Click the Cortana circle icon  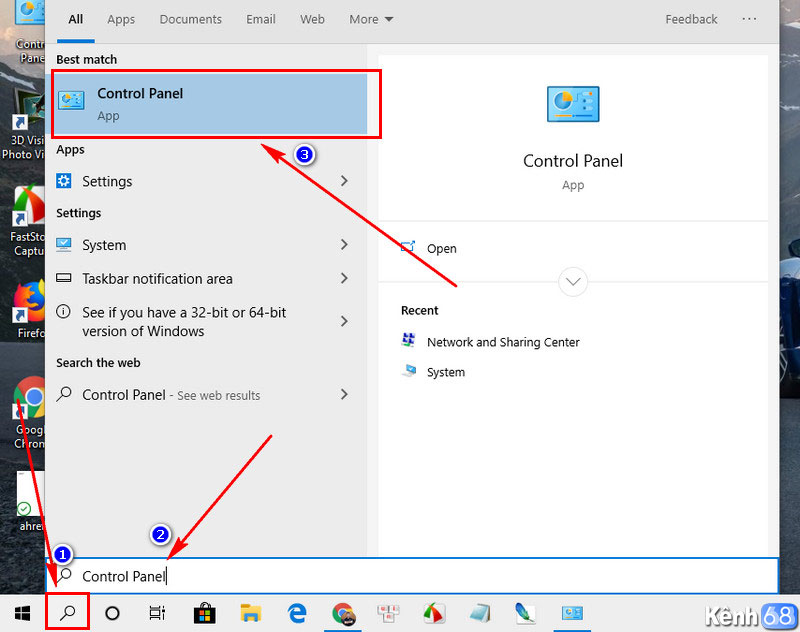[112, 613]
